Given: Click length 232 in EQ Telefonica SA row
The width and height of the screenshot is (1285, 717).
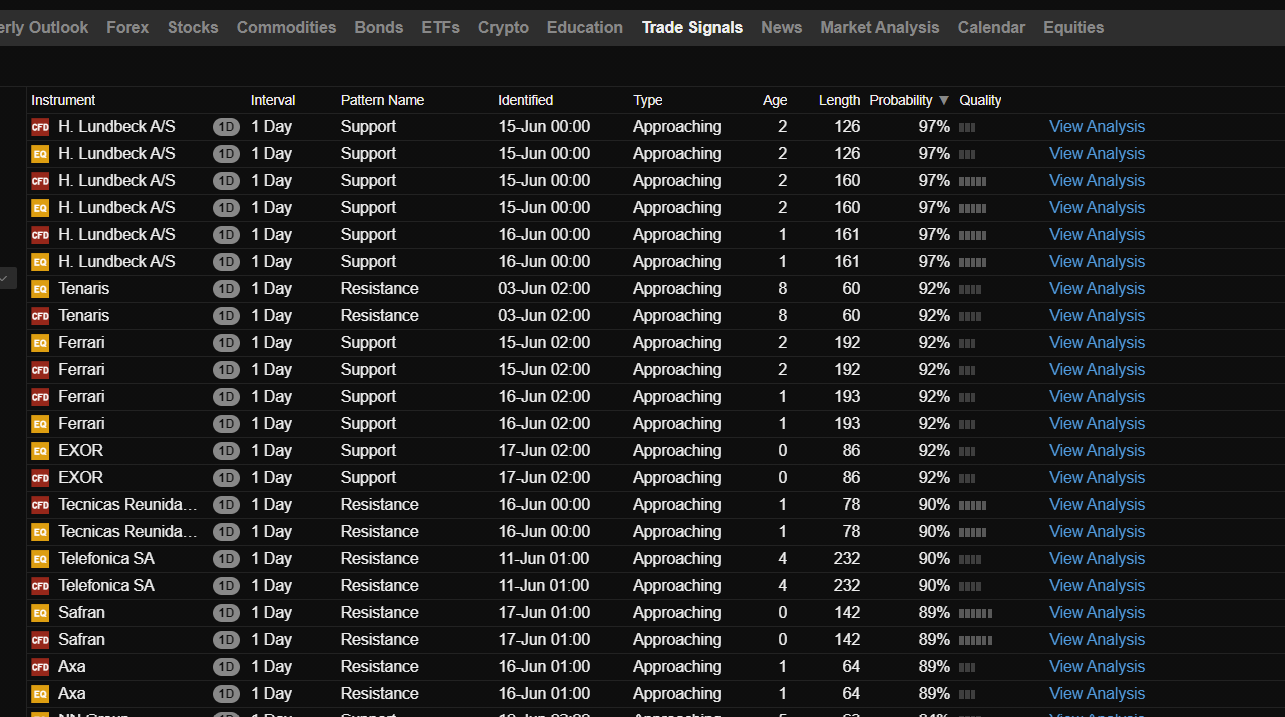Looking at the screenshot, I should pyautogui.click(x=847, y=559).
